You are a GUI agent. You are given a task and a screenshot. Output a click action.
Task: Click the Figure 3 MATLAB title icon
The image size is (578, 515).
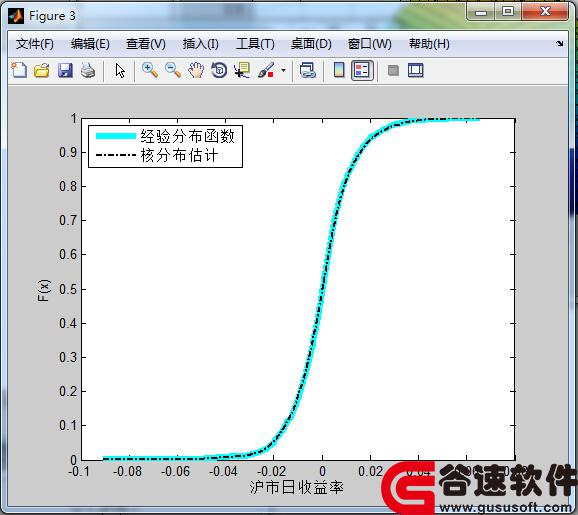pyautogui.click(x=16, y=16)
